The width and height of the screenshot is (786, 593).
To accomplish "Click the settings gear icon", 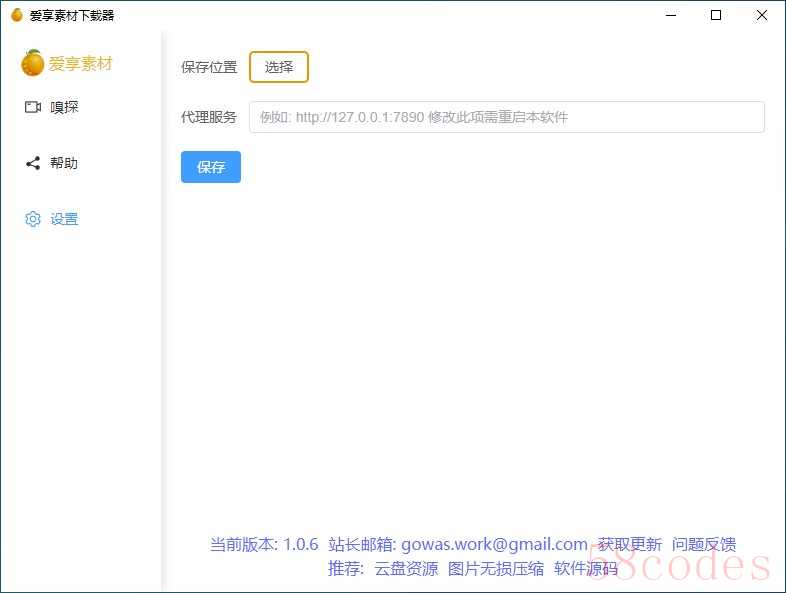I will pos(33,219).
